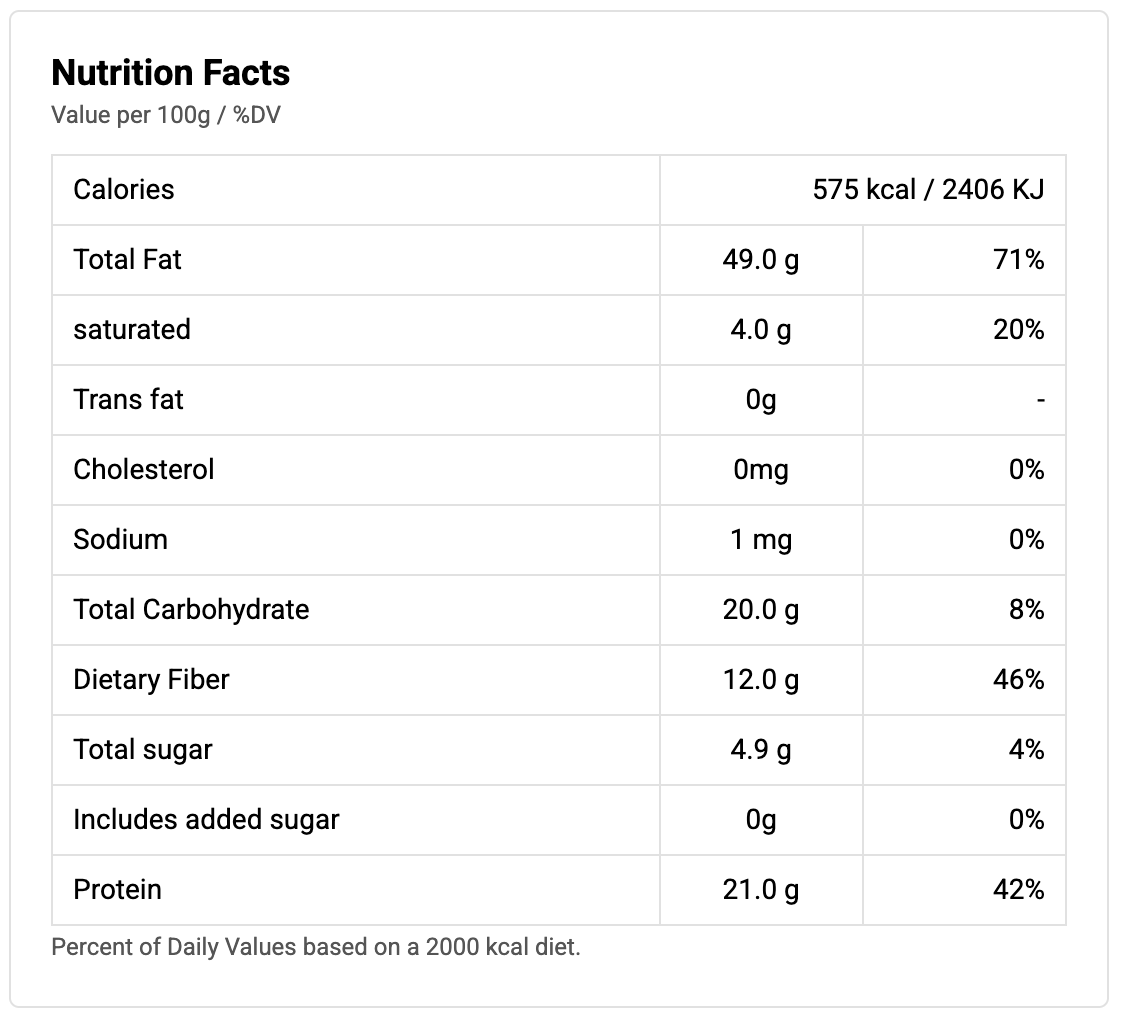Select the Trans fat row label
Image resolution: width=1124 pixels, height=1018 pixels.
click(129, 399)
